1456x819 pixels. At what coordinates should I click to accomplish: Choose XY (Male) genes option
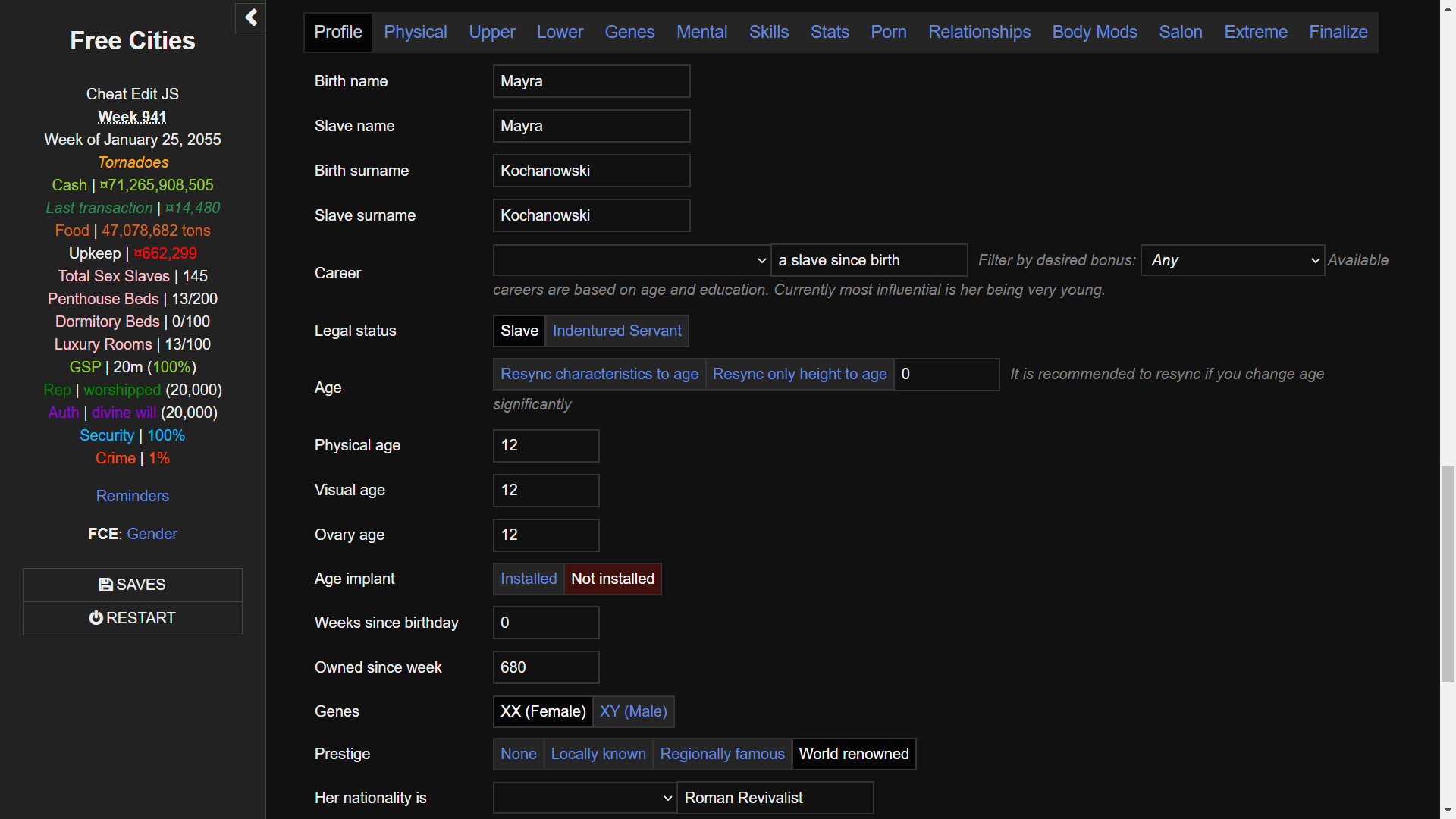[633, 711]
